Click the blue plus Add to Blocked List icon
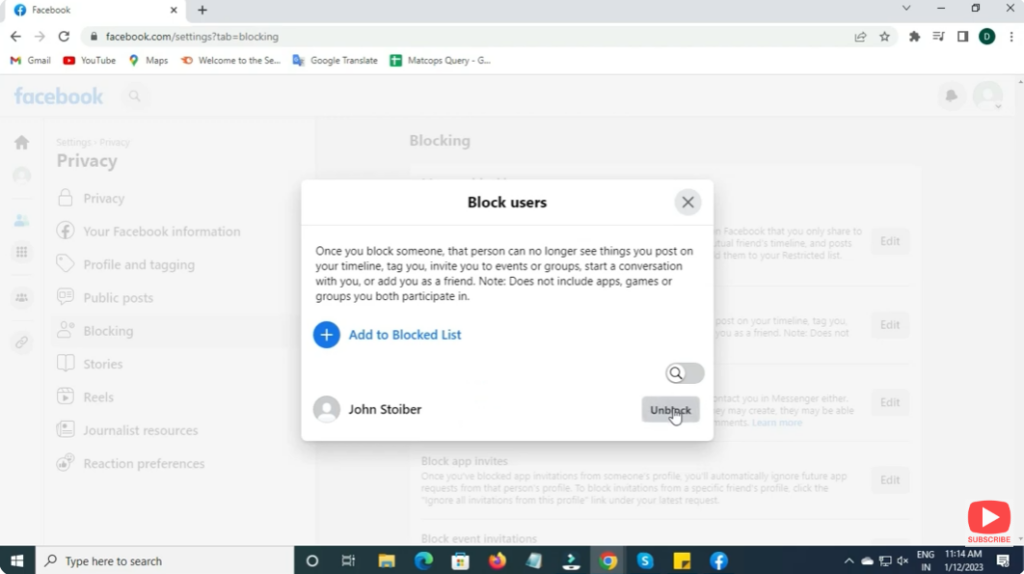Screen dimensions: 1024x574 (326, 335)
